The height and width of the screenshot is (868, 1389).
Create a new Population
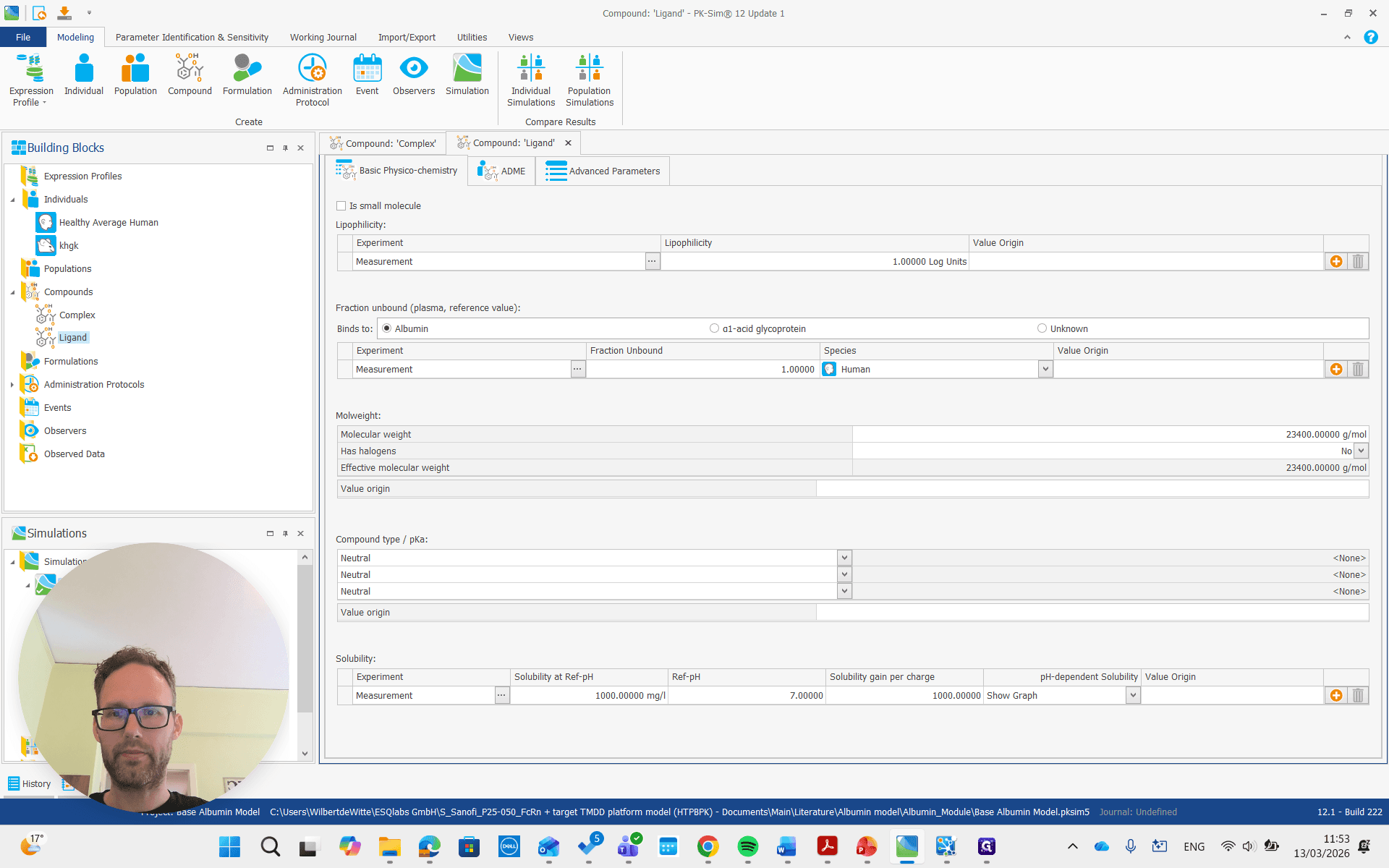pyautogui.click(x=135, y=75)
